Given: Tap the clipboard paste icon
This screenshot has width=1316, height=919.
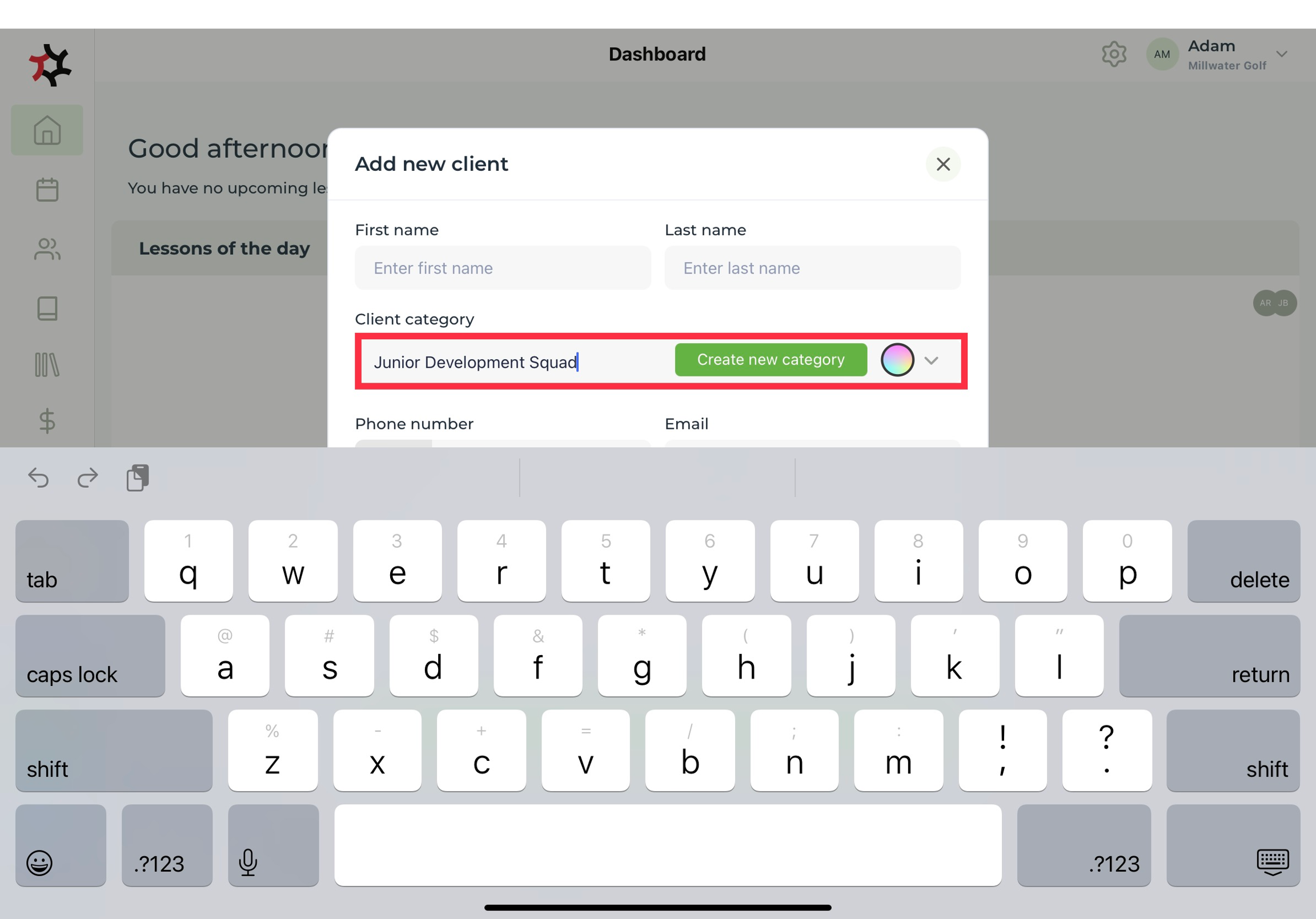Looking at the screenshot, I should pos(138,477).
